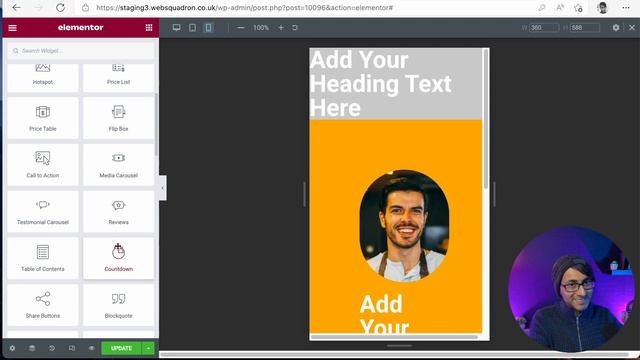Select the Table of Contents widget
This screenshot has width=640, height=360.
[43, 258]
